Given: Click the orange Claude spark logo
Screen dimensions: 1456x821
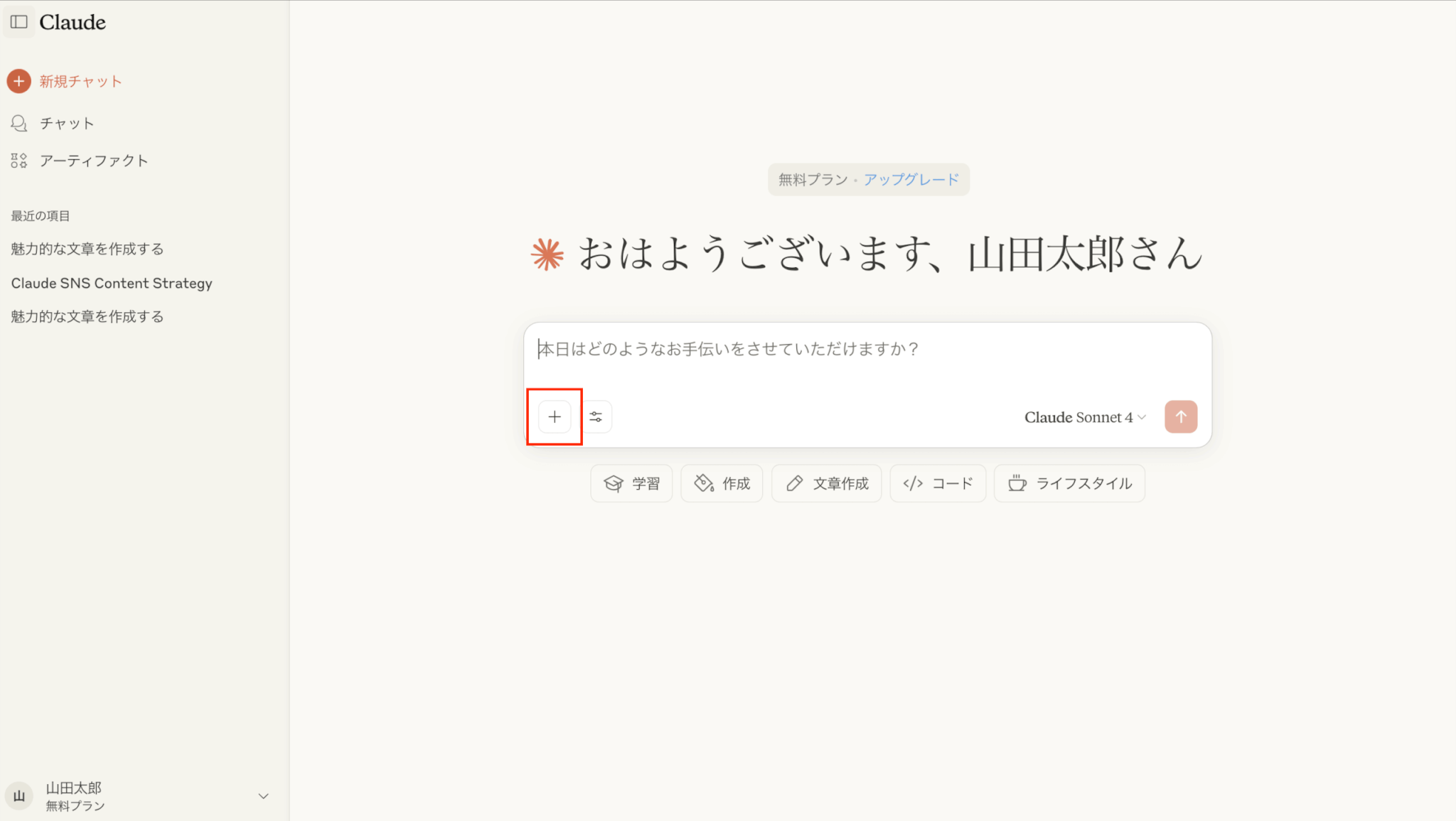Looking at the screenshot, I should coord(547,254).
